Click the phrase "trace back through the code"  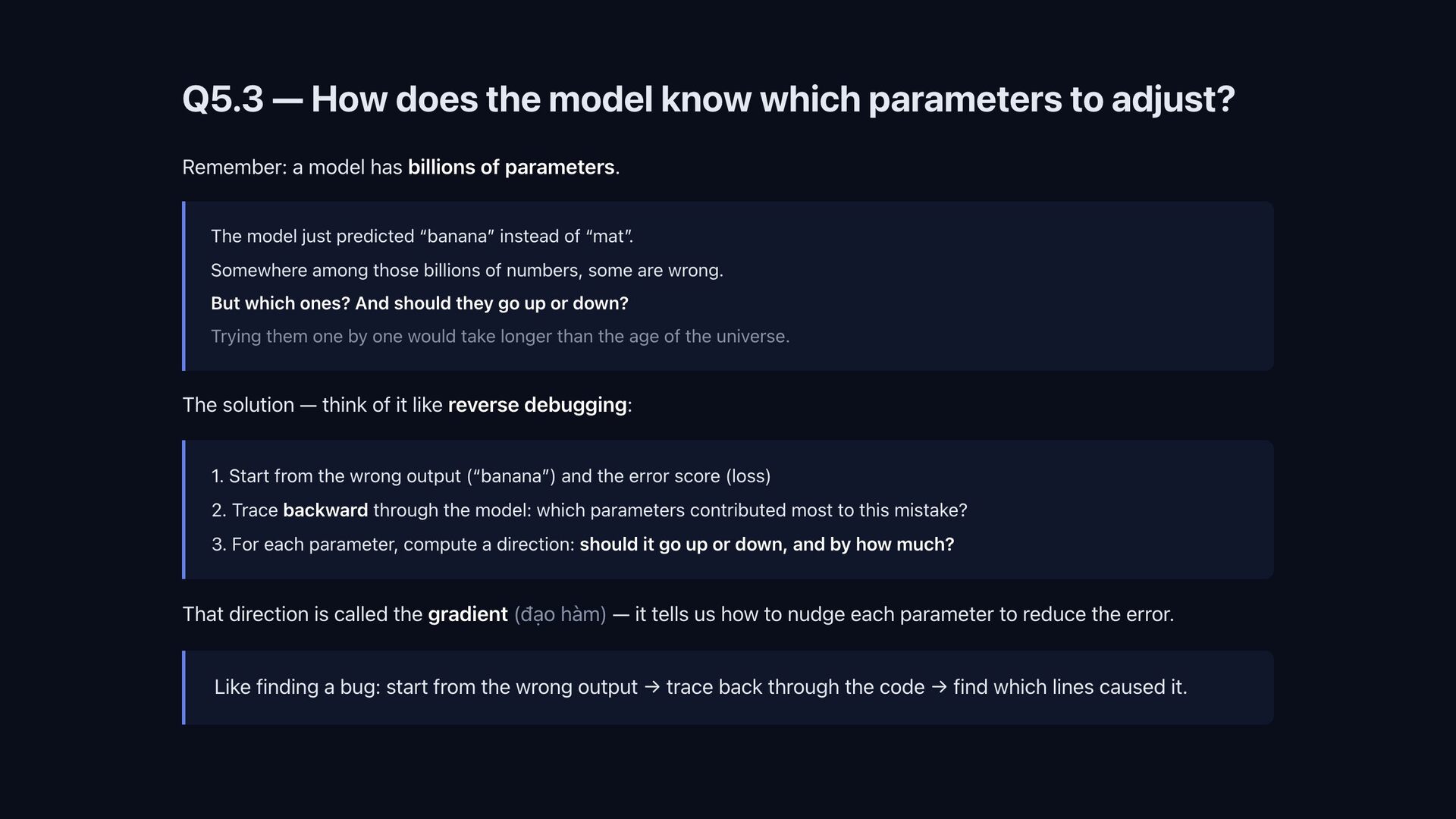tap(795, 687)
